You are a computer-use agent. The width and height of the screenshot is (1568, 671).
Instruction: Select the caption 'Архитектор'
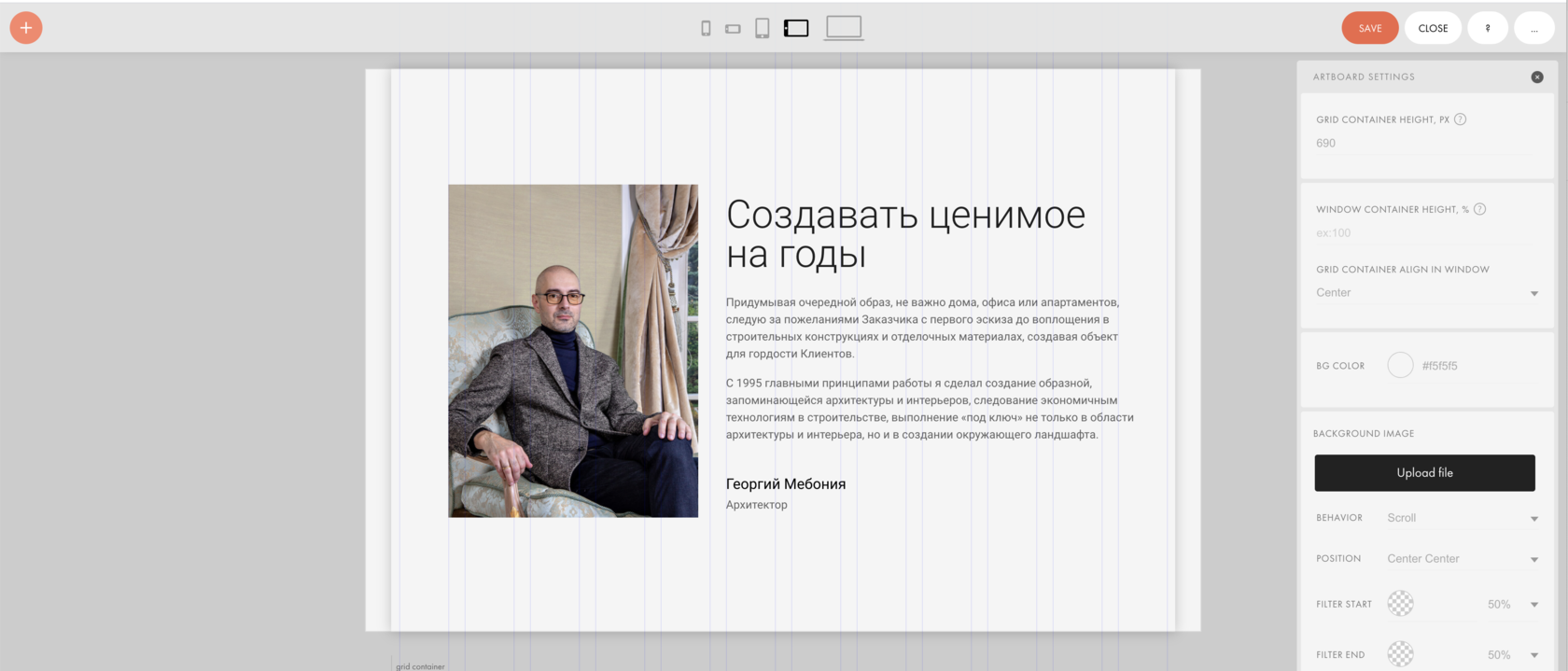(757, 505)
